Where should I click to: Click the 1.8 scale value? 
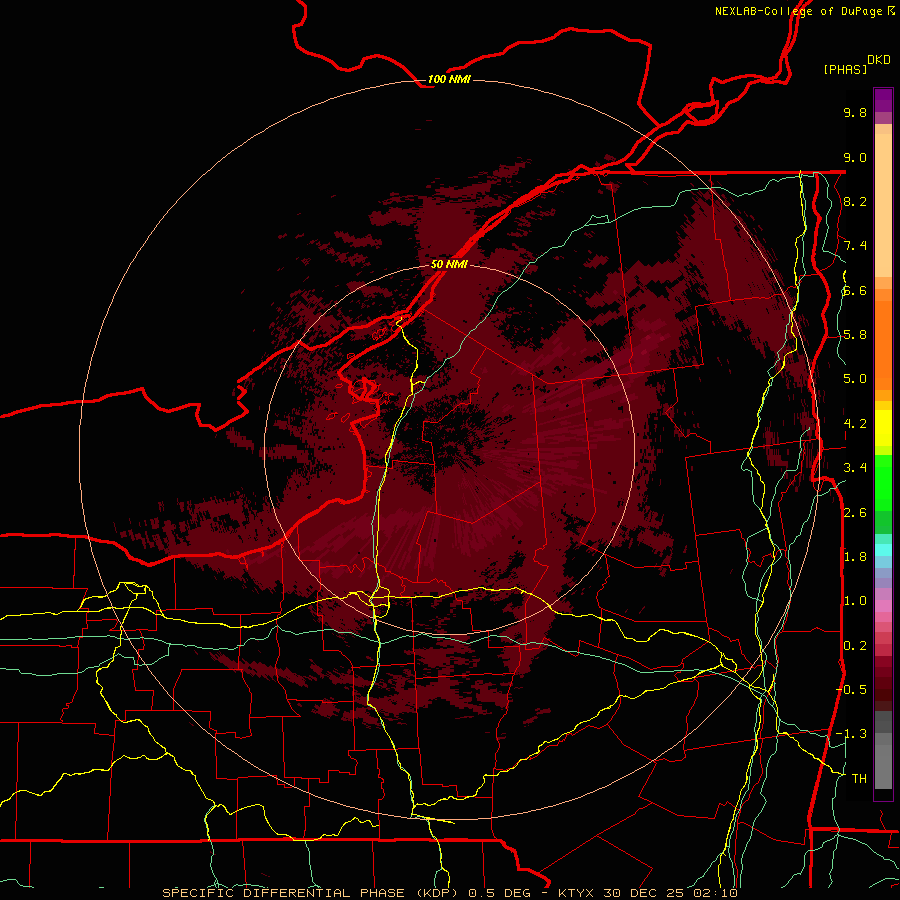pos(855,557)
